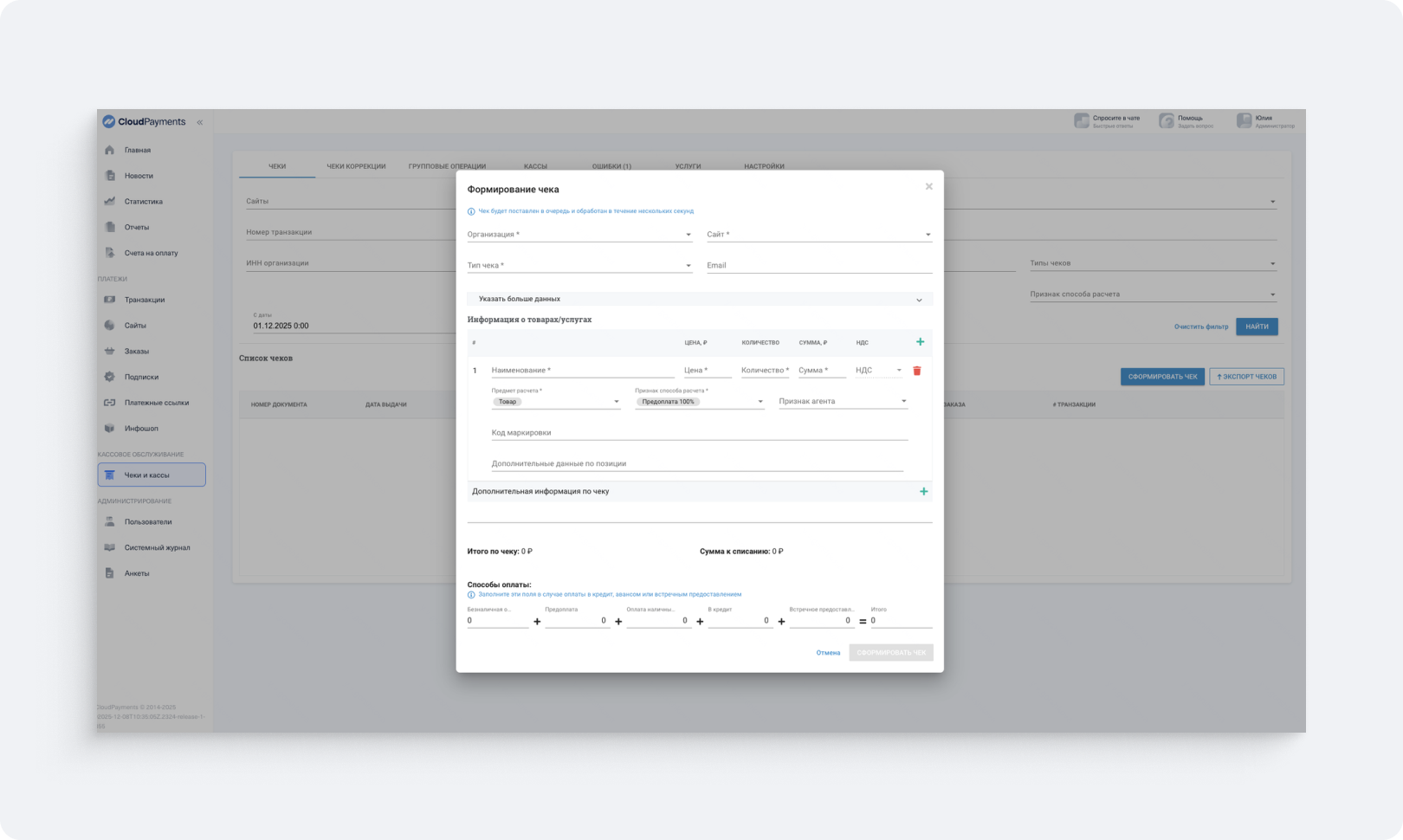Open Statistics section in sidebar
1403x840 pixels.
click(x=143, y=202)
